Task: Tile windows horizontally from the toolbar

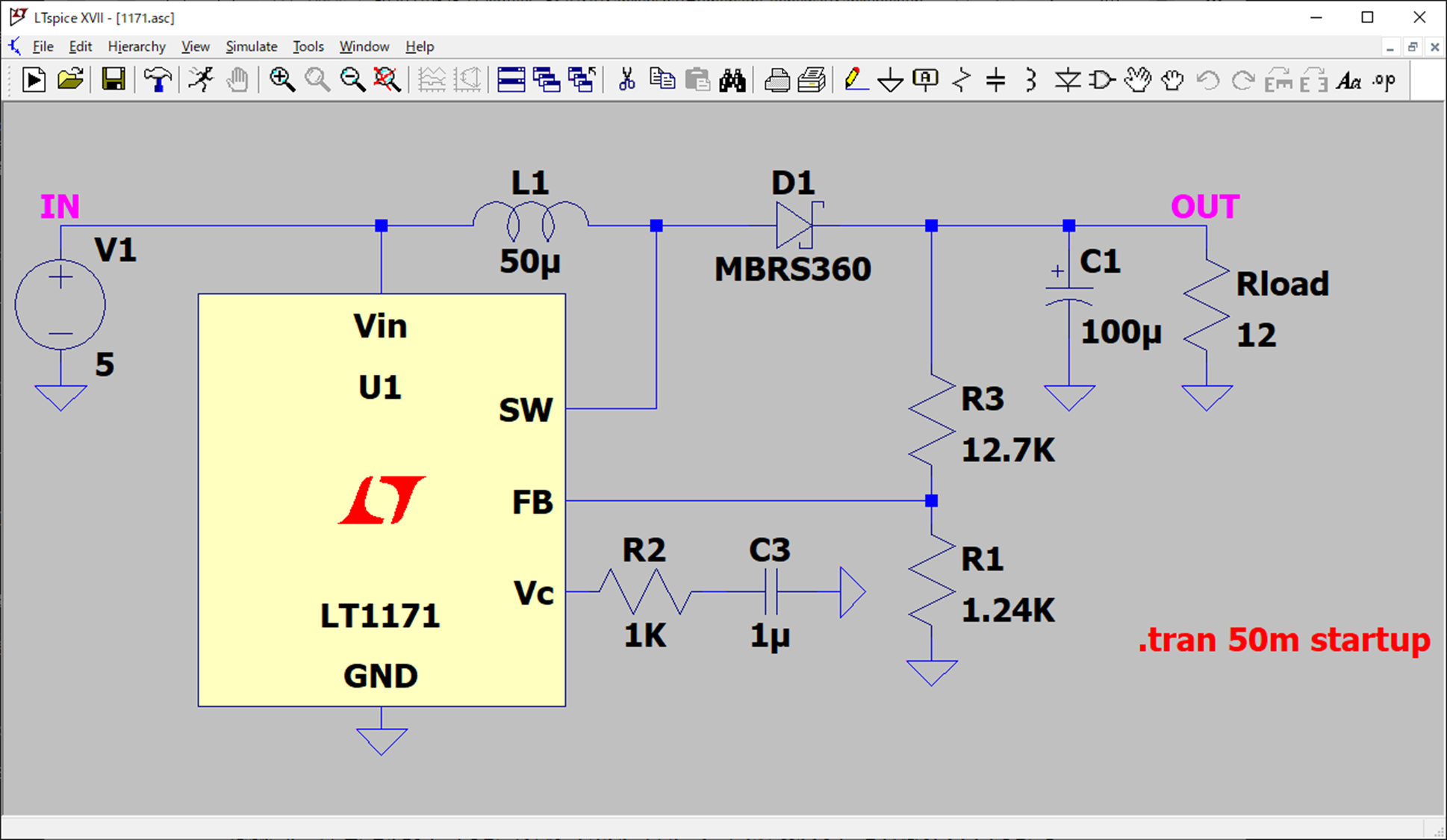Action: point(511,79)
